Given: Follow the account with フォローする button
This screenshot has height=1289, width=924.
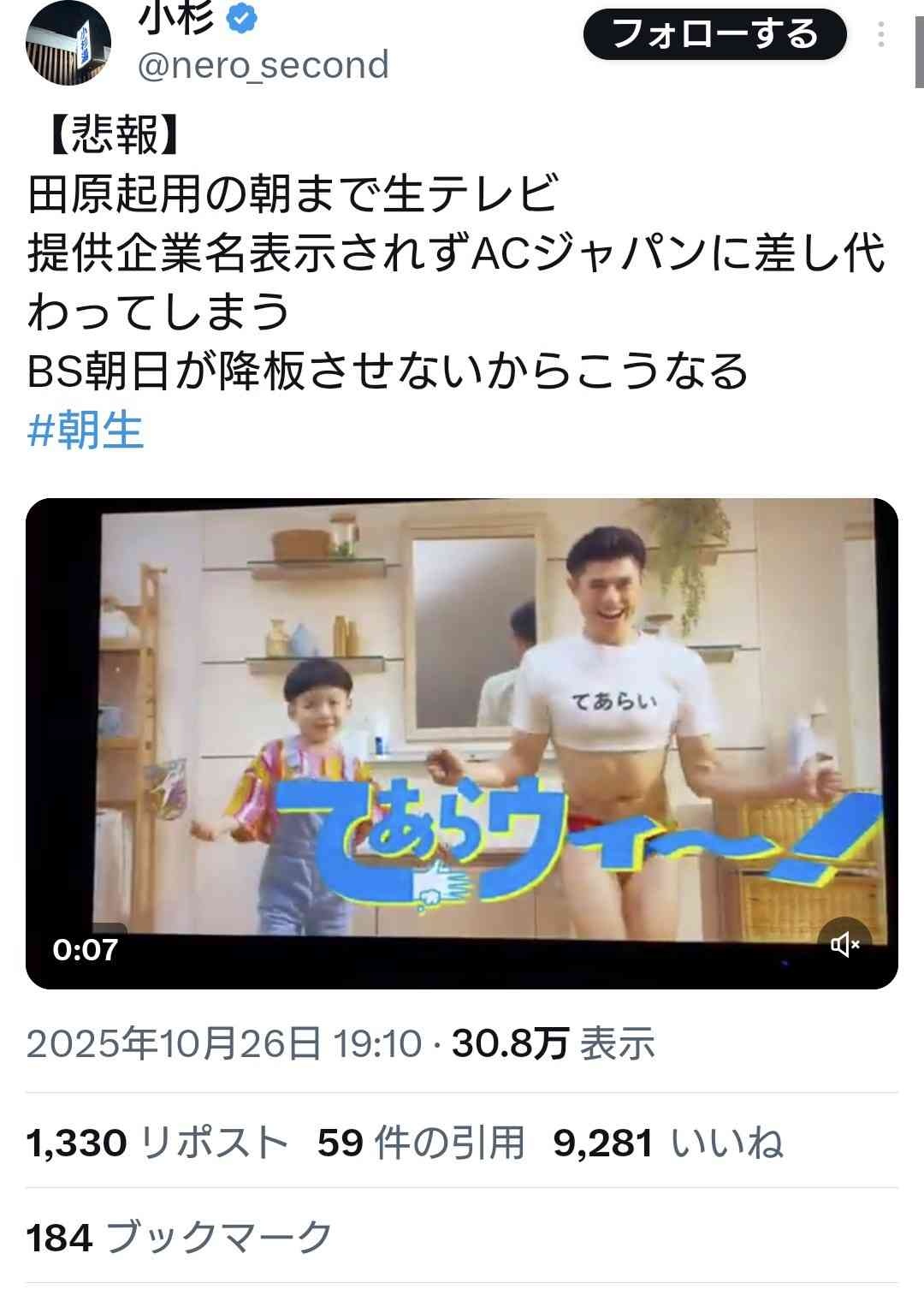Looking at the screenshot, I should point(714,34).
